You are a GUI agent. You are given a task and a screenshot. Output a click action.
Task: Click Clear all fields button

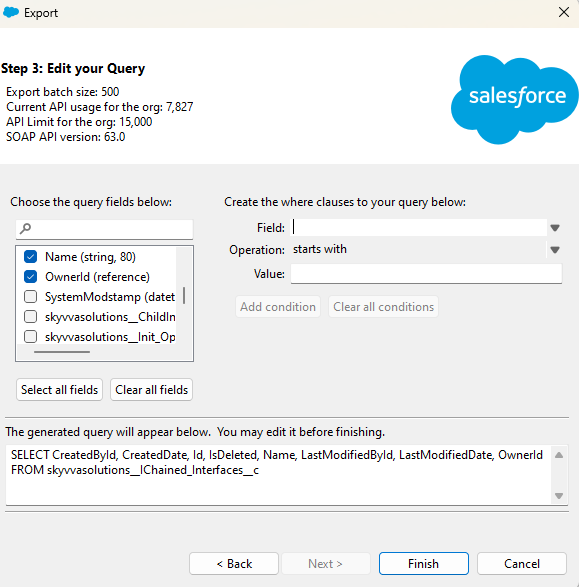(x=152, y=390)
